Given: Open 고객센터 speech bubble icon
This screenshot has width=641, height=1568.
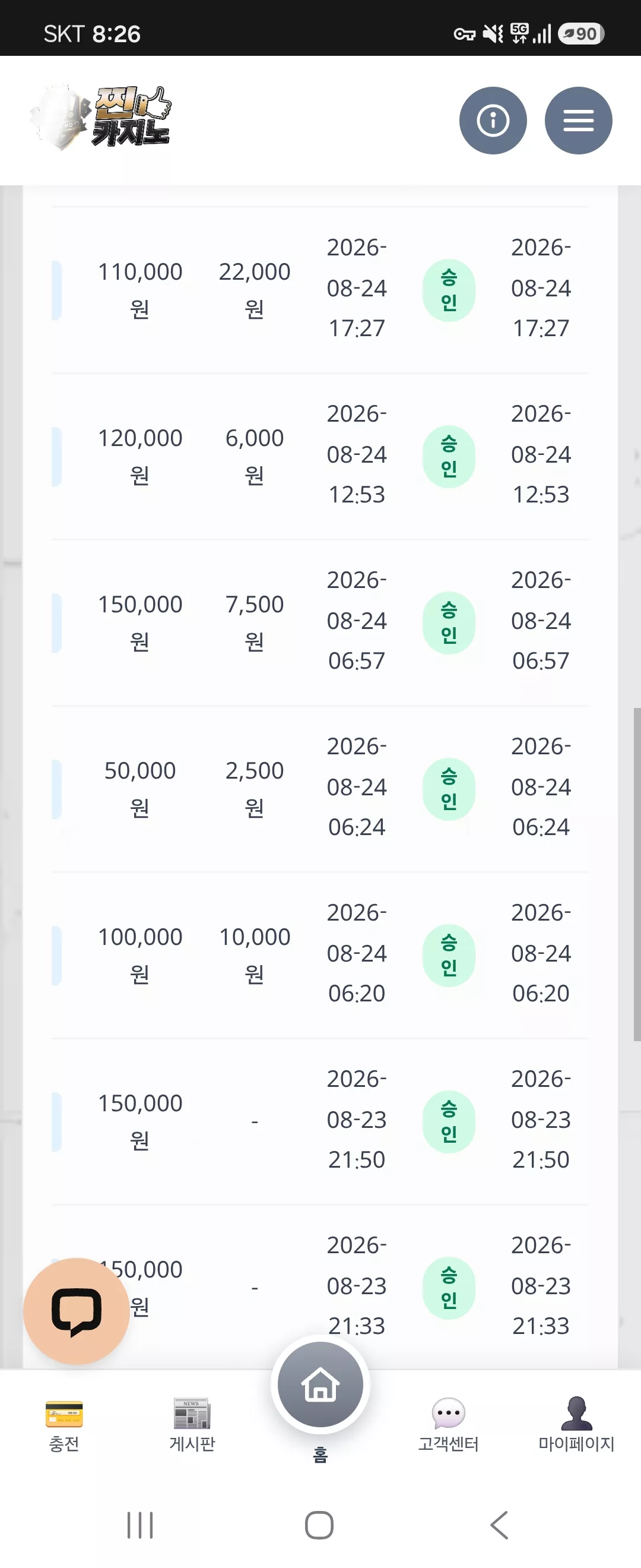Looking at the screenshot, I should 448,1413.
